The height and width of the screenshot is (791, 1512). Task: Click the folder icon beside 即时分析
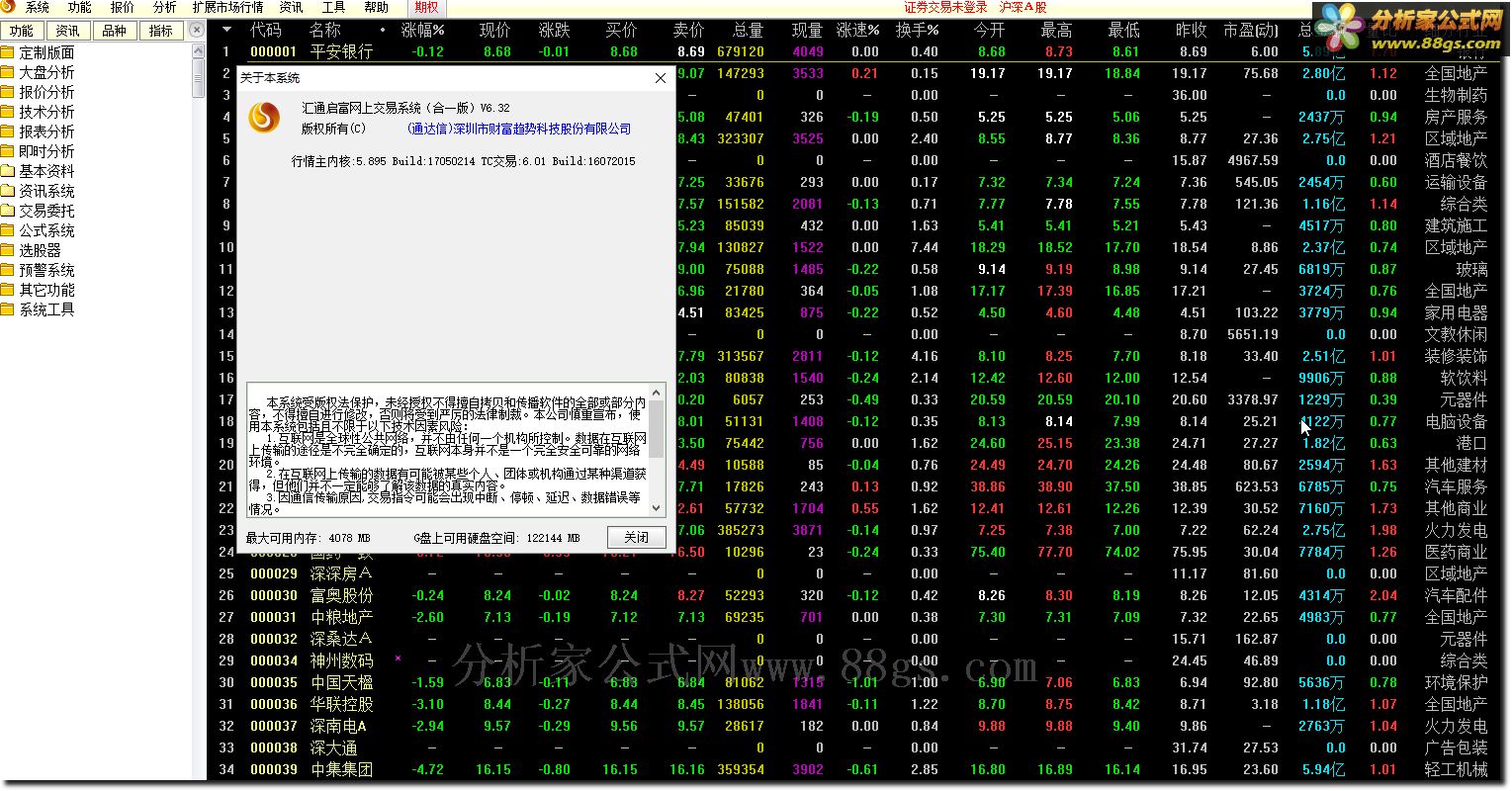pos(8,151)
